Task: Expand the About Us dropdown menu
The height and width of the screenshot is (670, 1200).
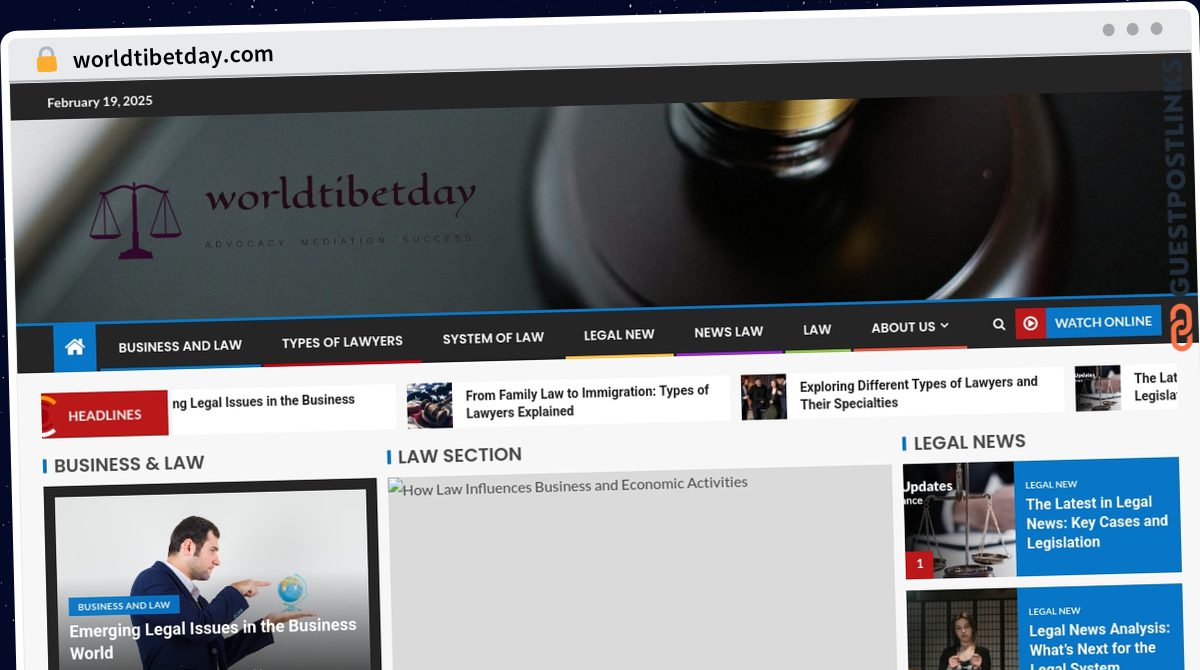Action: (909, 327)
